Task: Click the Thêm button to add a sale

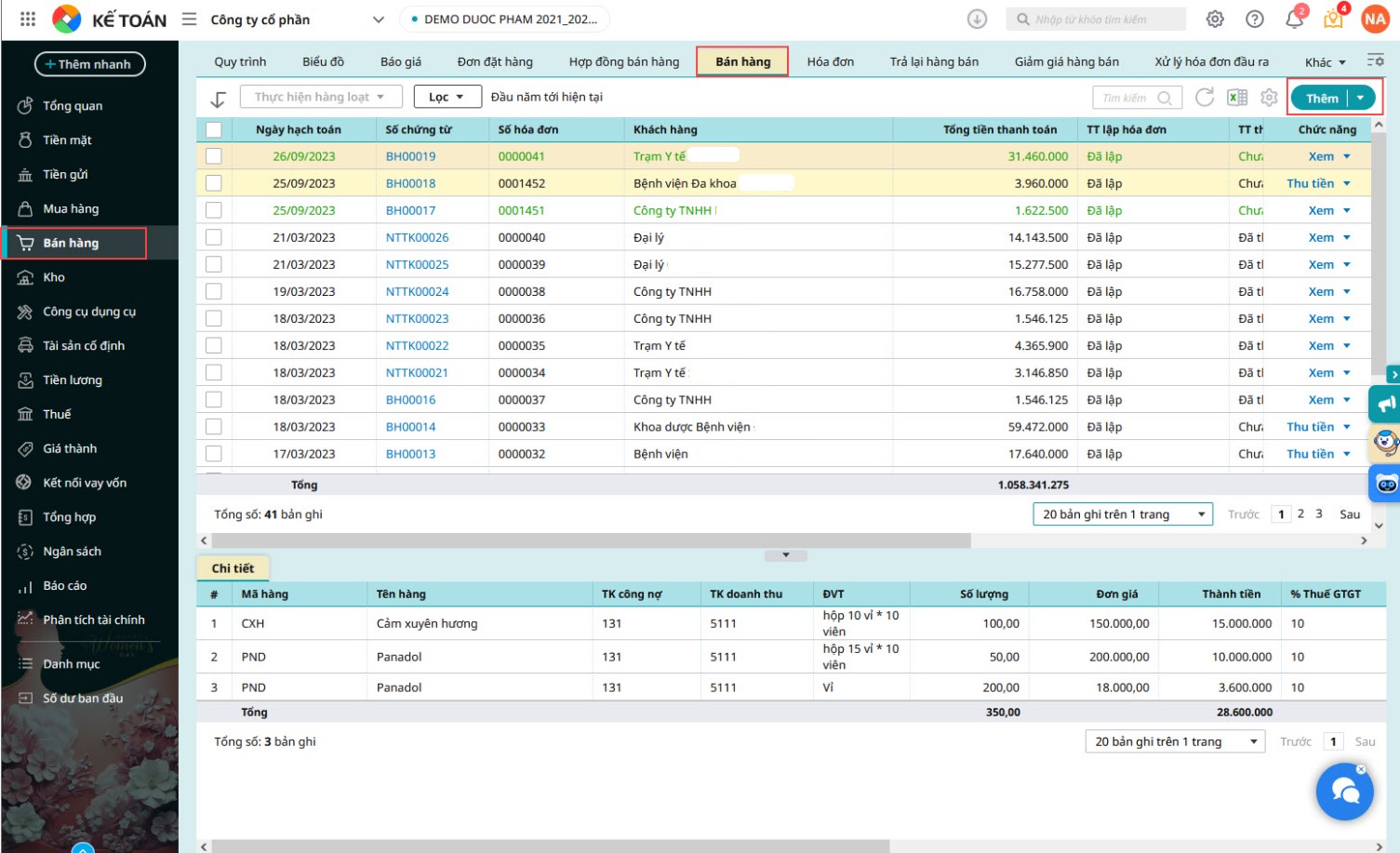Action: tap(1321, 98)
